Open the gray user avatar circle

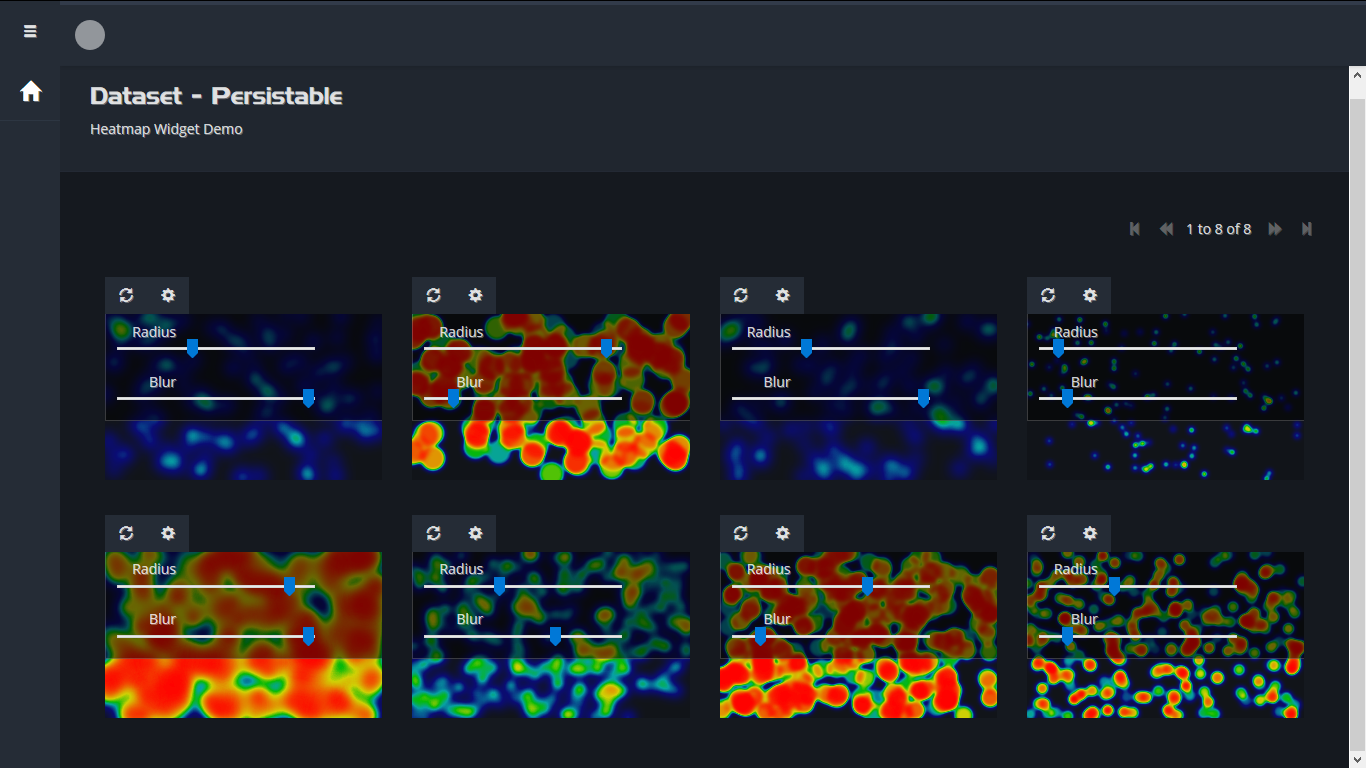90,35
